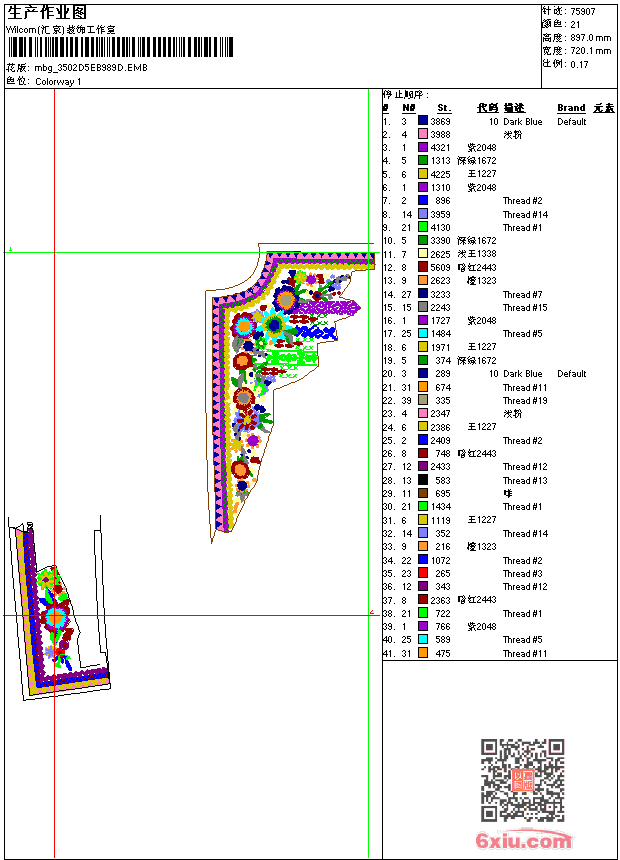Screen dimensions: 620x860
Task: Pick the gray swatch for Thread #15
Action: (x=423, y=307)
